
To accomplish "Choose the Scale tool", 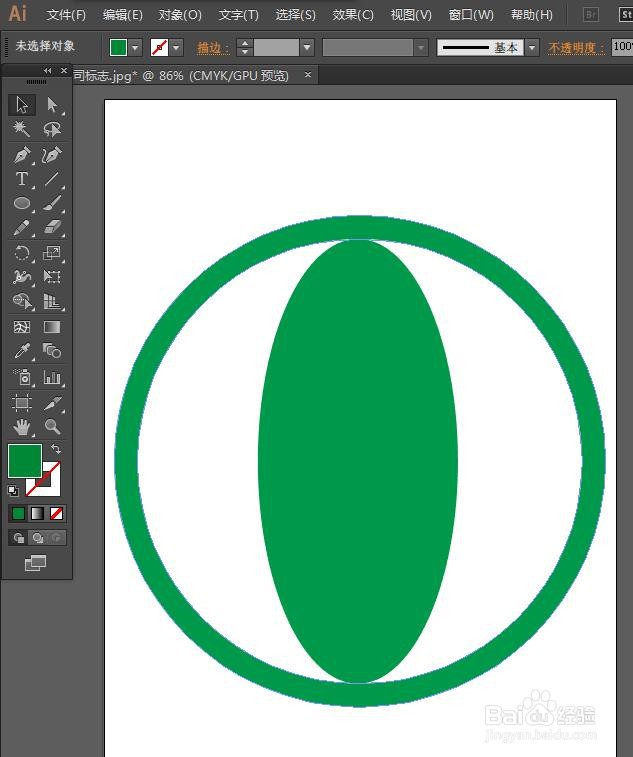I will tap(52, 253).
